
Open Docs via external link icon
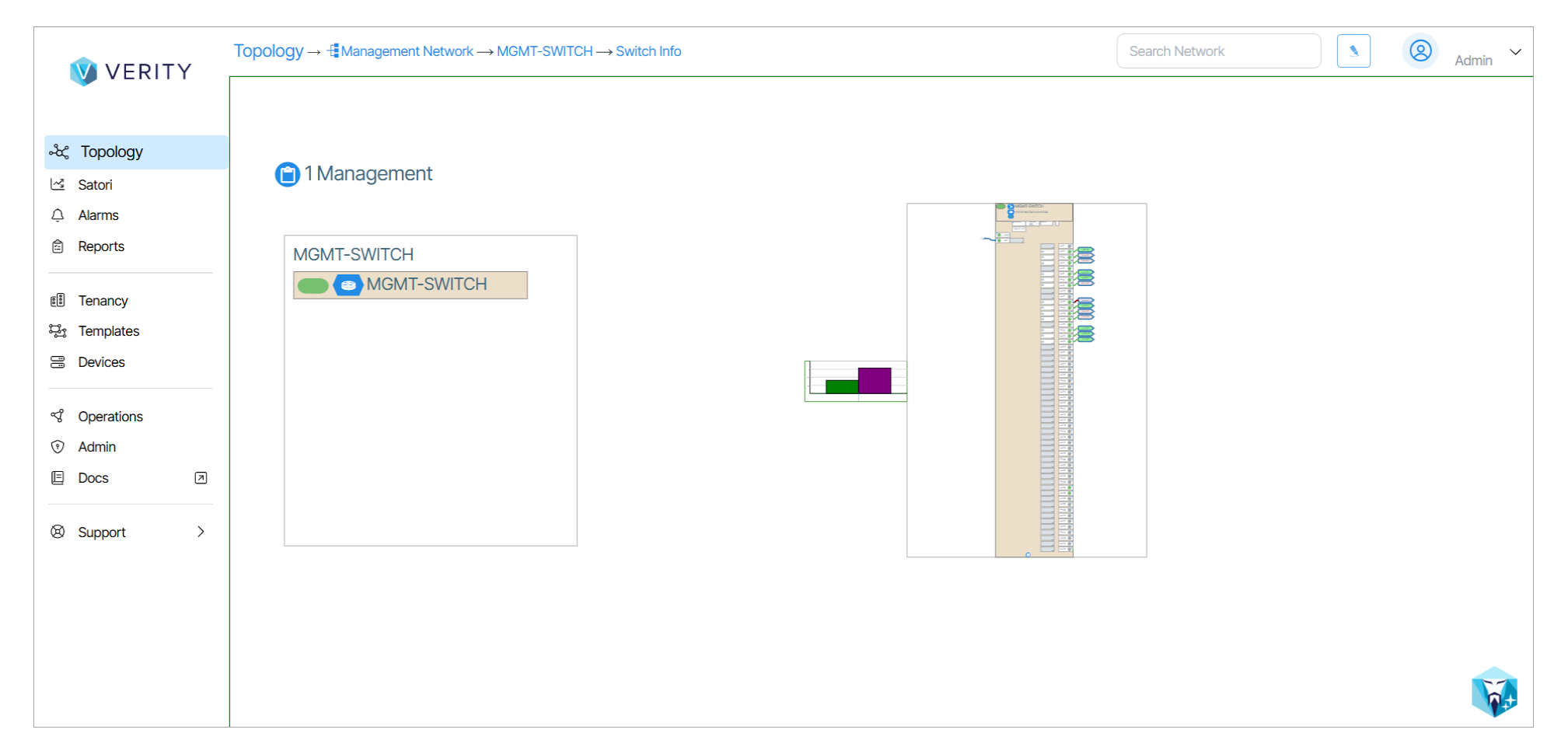pos(201,478)
